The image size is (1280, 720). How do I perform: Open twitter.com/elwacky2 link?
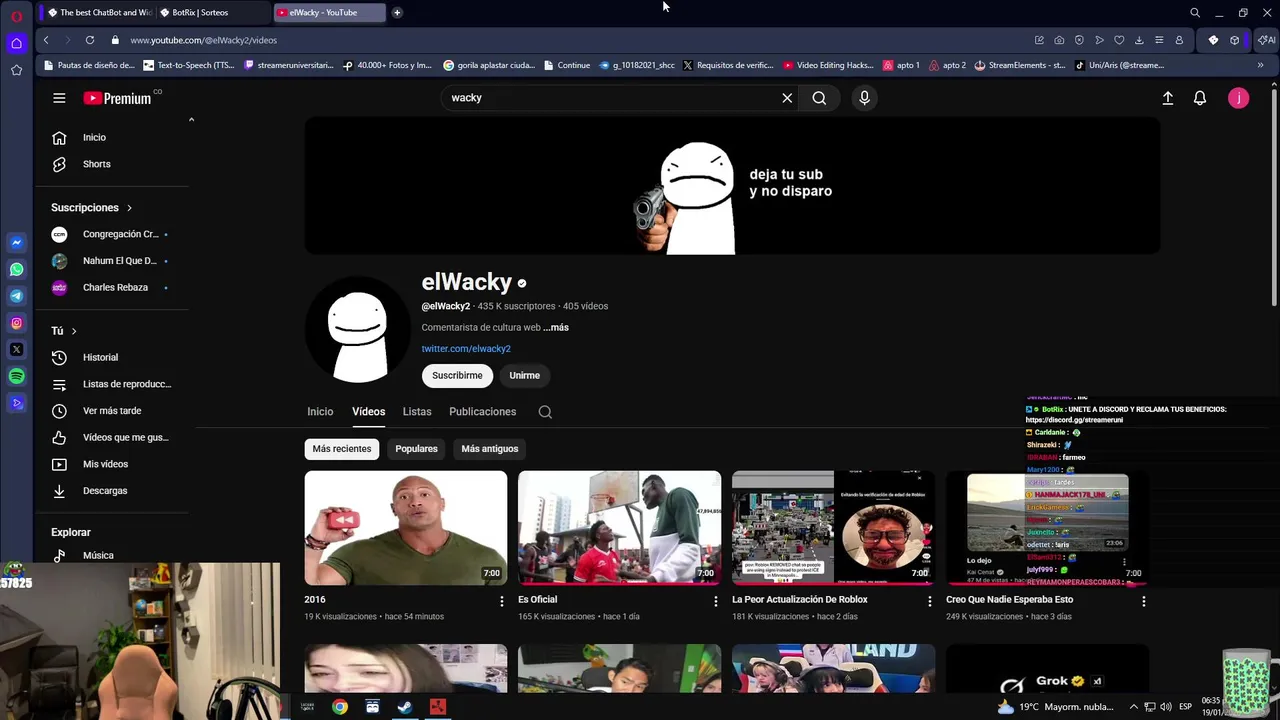466,349
